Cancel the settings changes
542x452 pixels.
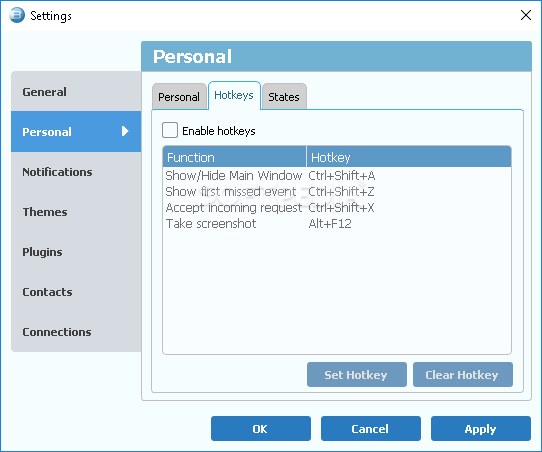coord(371,429)
